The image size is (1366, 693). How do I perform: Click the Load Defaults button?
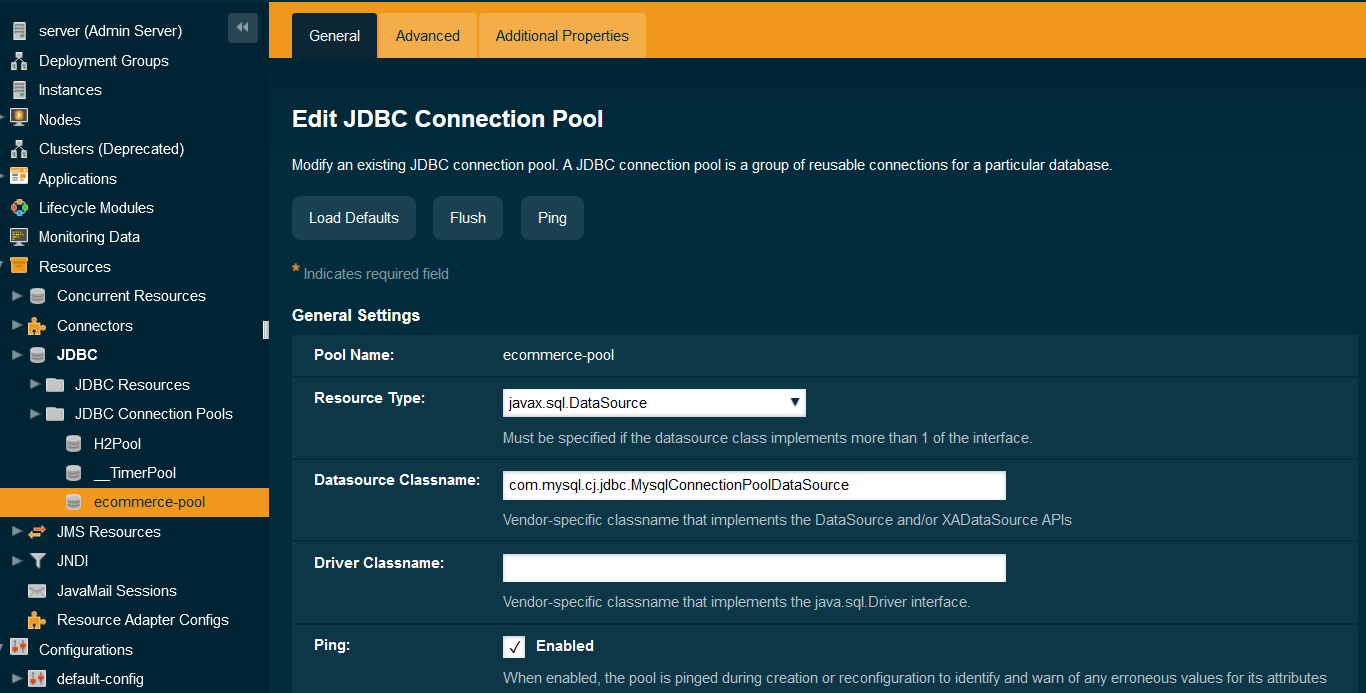click(353, 217)
